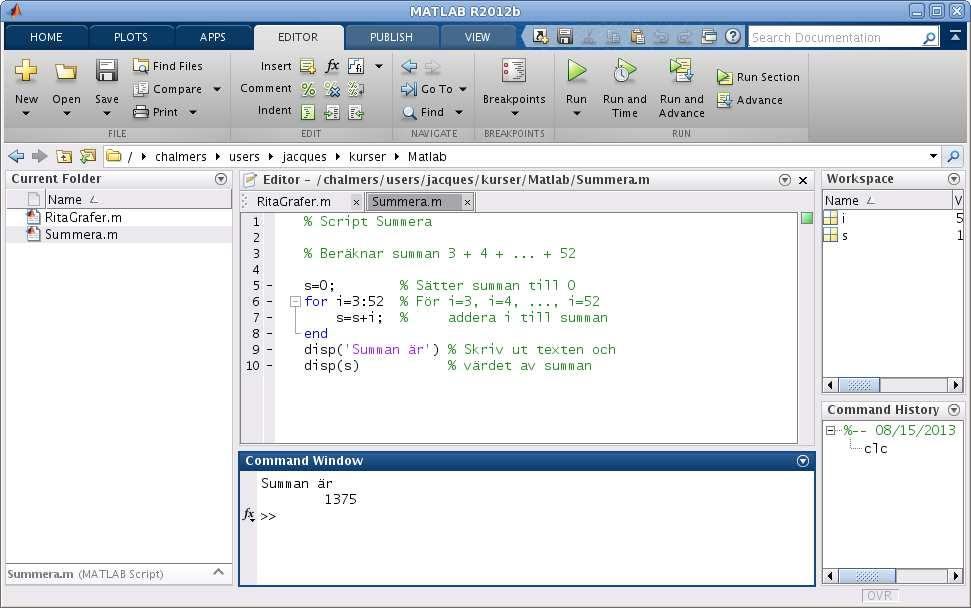This screenshot has height=608, width=971.
Task: Click the Save floppy disk icon
Action: 107,70
